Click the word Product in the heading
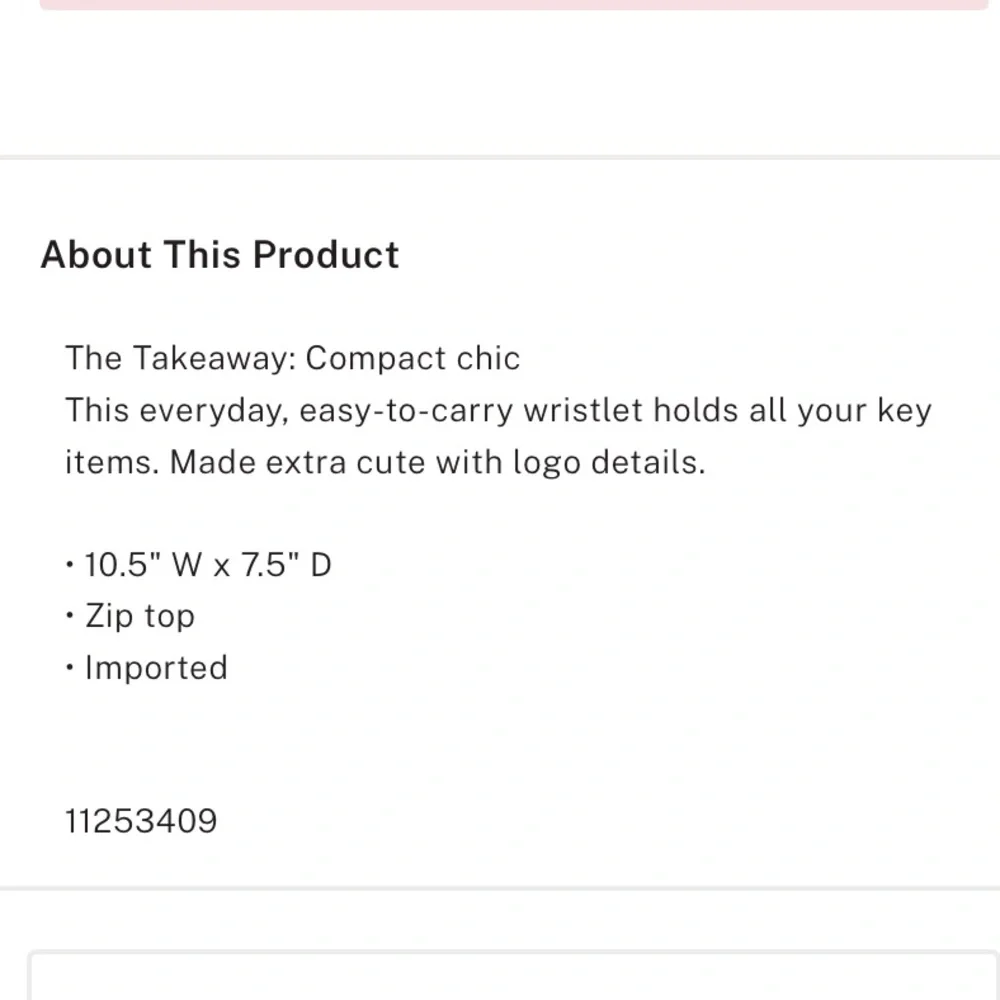This screenshot has height=1000, width=1000. point(326,255)
